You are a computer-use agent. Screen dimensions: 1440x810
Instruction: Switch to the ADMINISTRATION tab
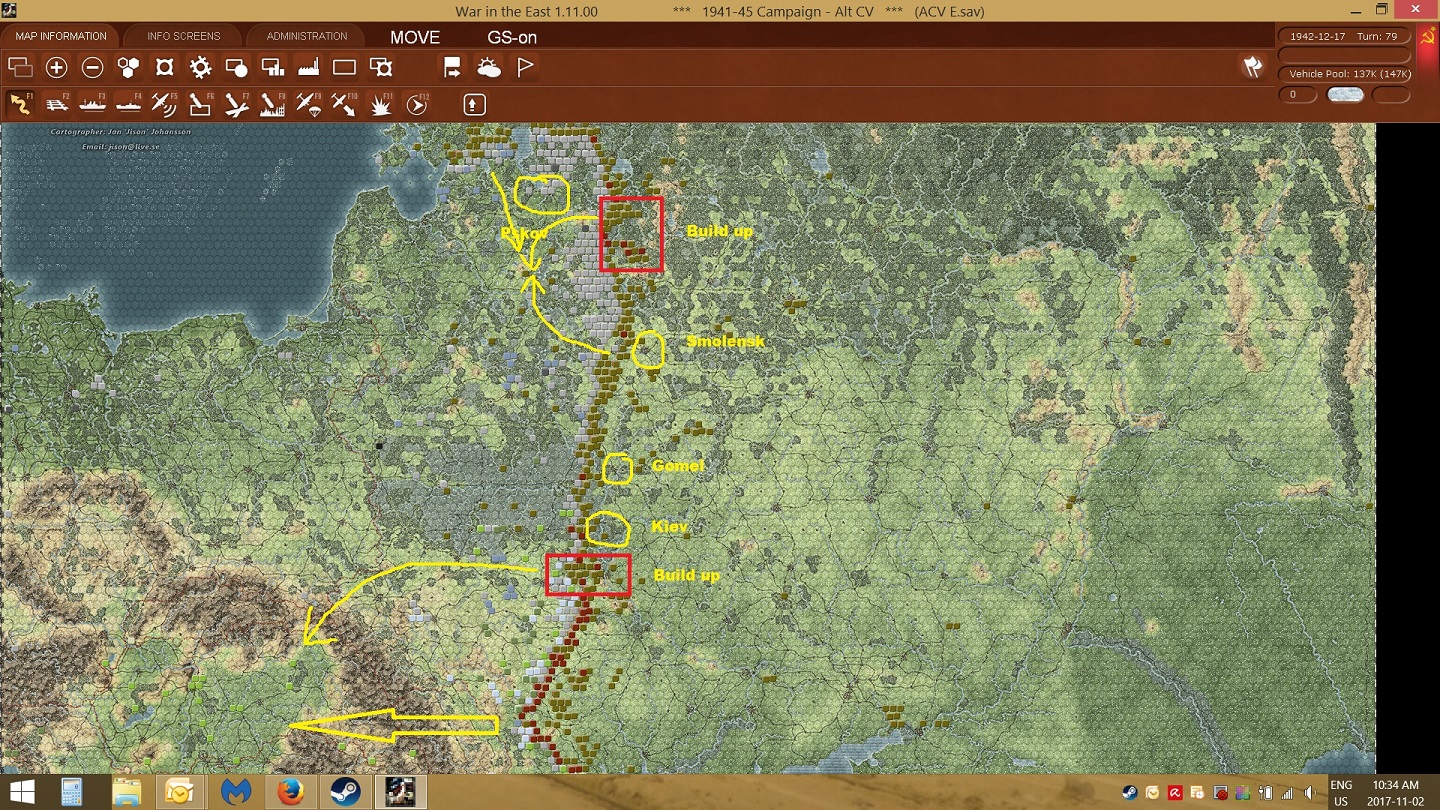tap(307, 36)
